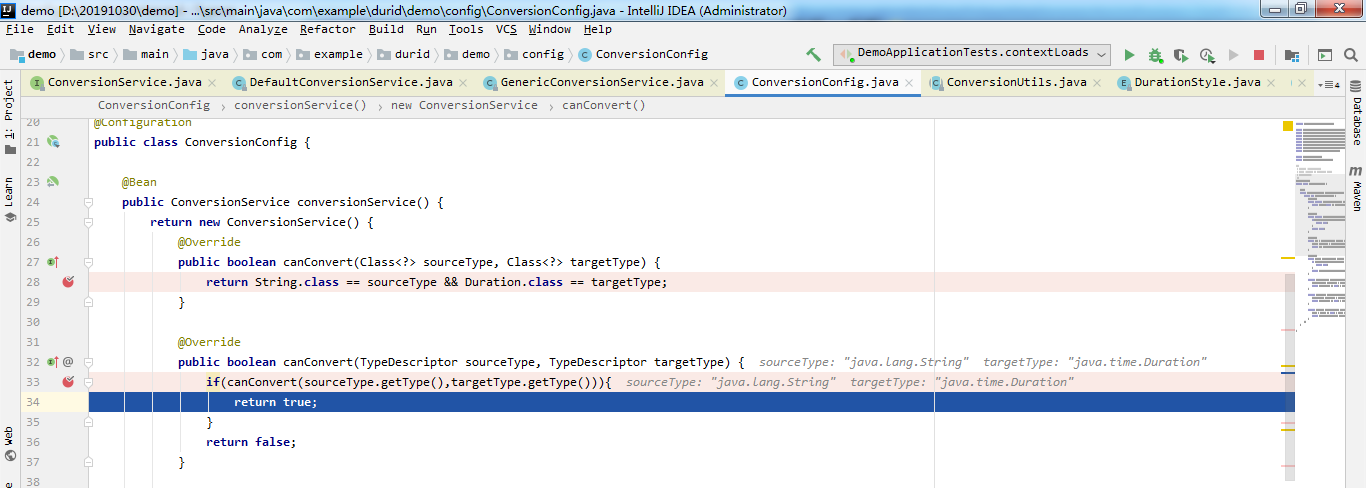Click the src folder in navigation bar

tap(89, 55)
